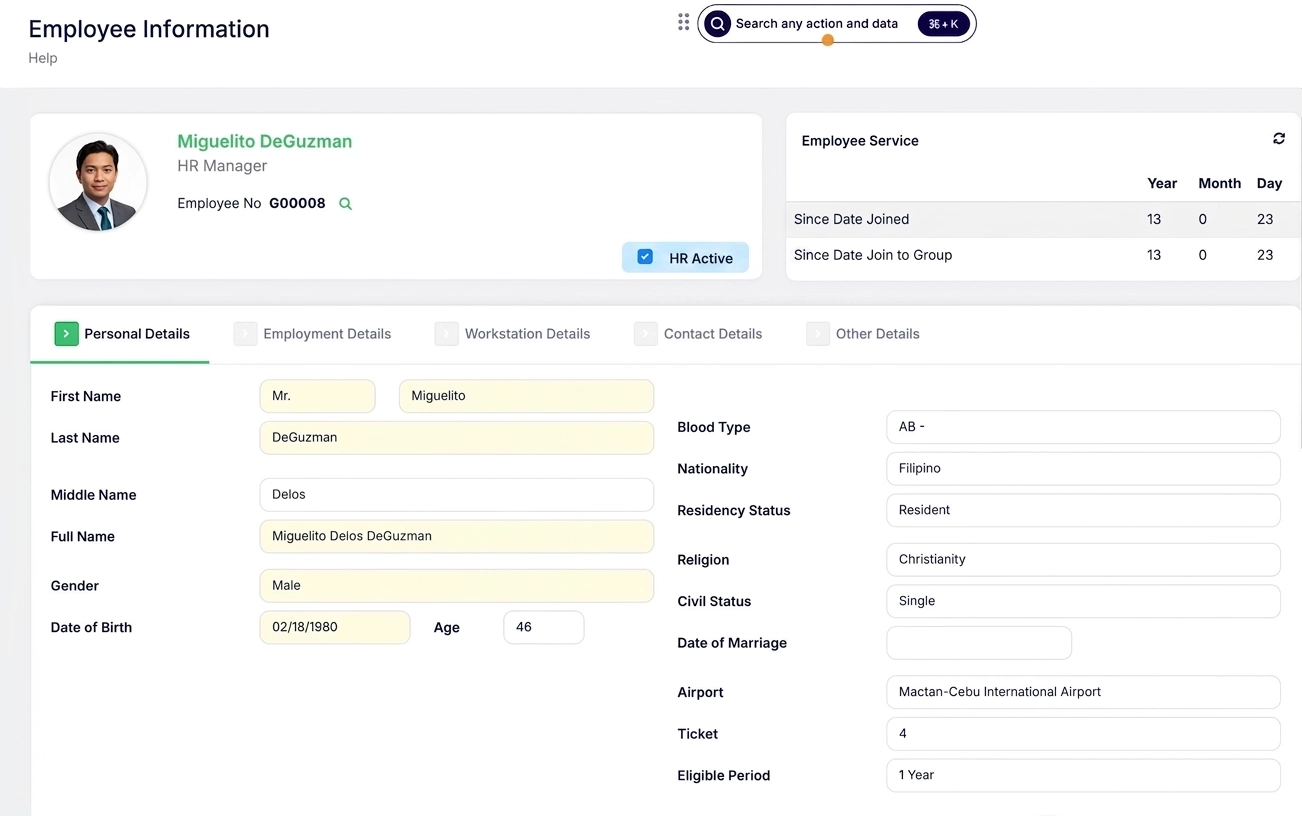Open the Religion field showing Christianity

[x=1083, y=560]
